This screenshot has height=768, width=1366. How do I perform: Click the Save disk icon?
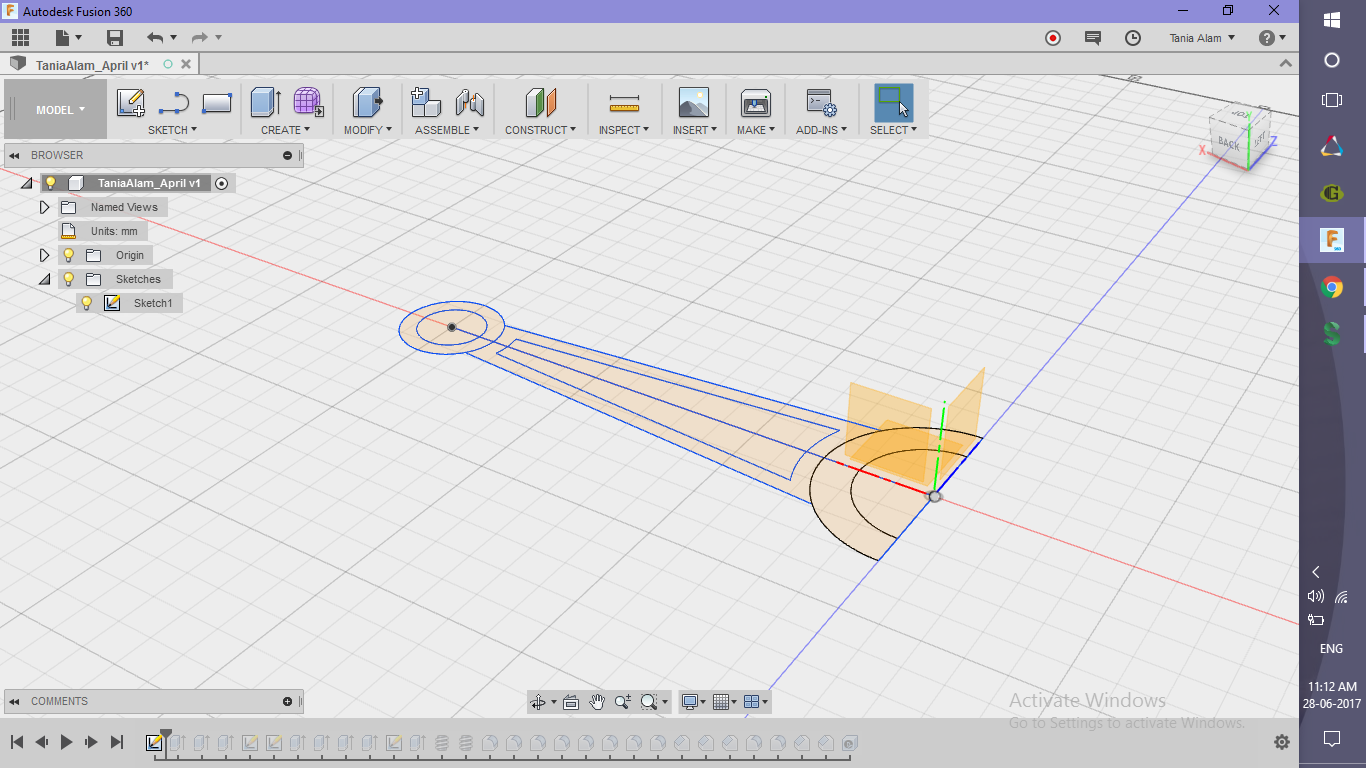[x=115, y=38]
